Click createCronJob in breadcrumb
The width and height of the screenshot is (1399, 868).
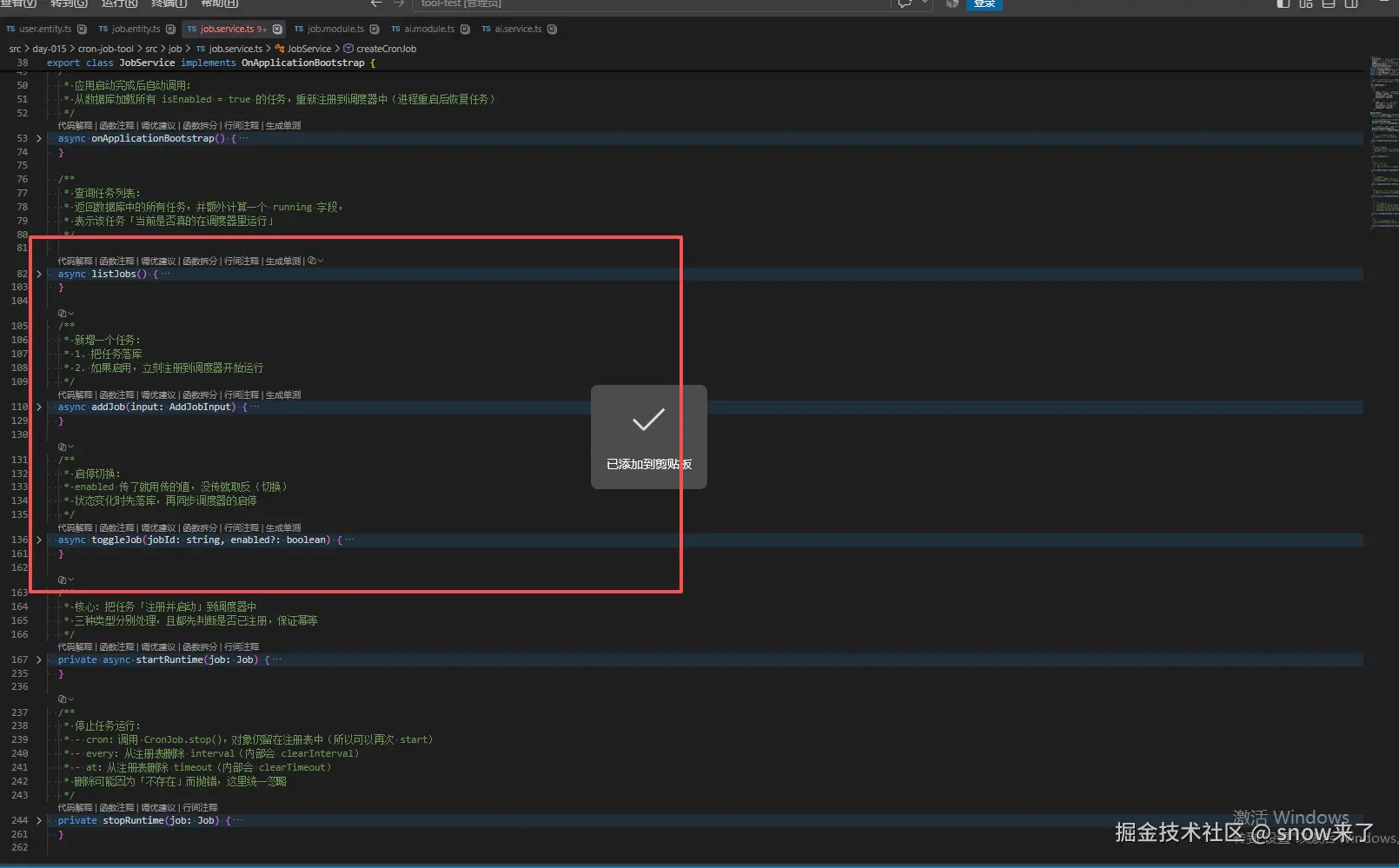pyautogui.click(x=386, y=49)
